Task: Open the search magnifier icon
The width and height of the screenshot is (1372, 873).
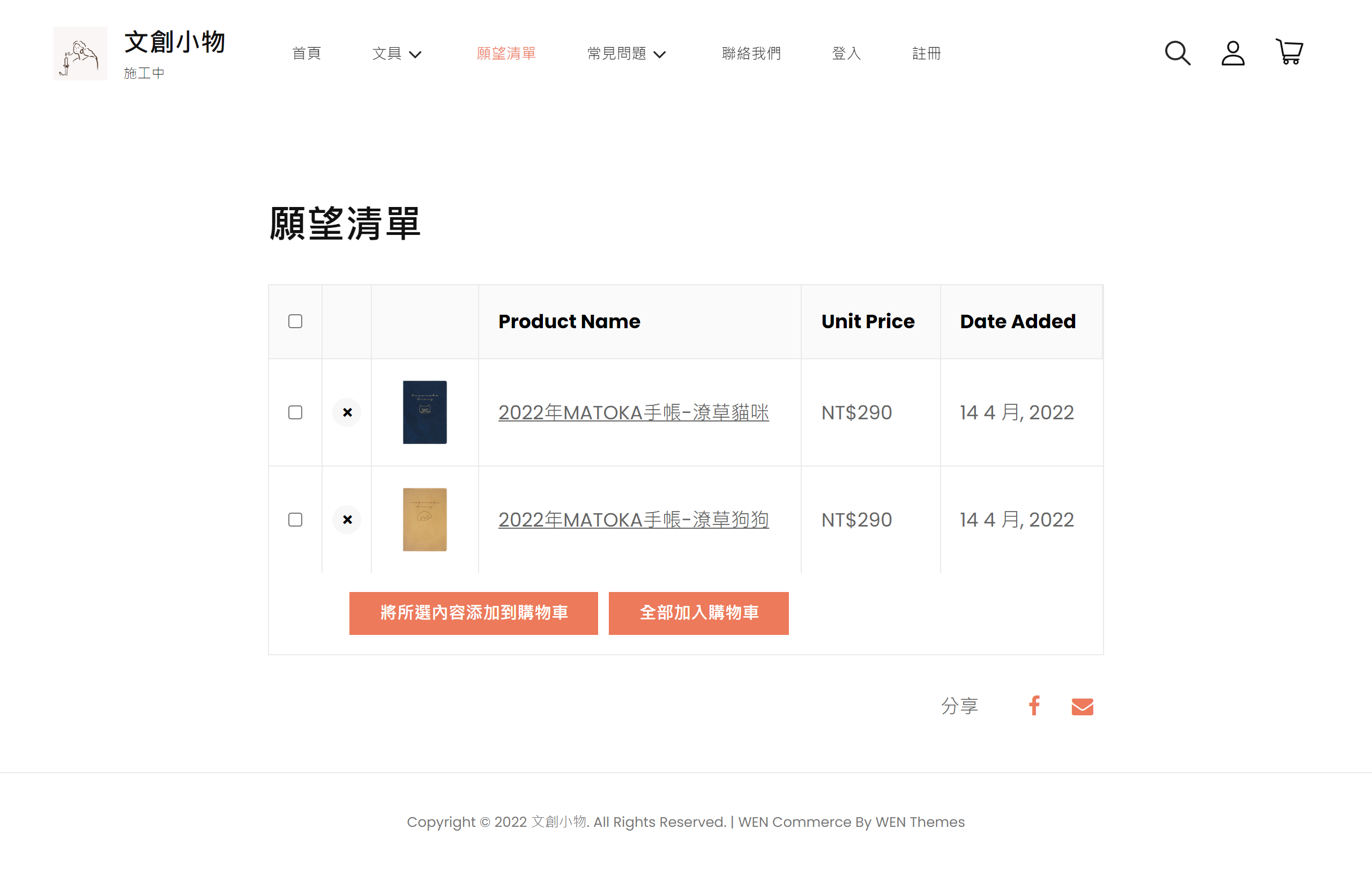Action: click(x=1177, y=53)
